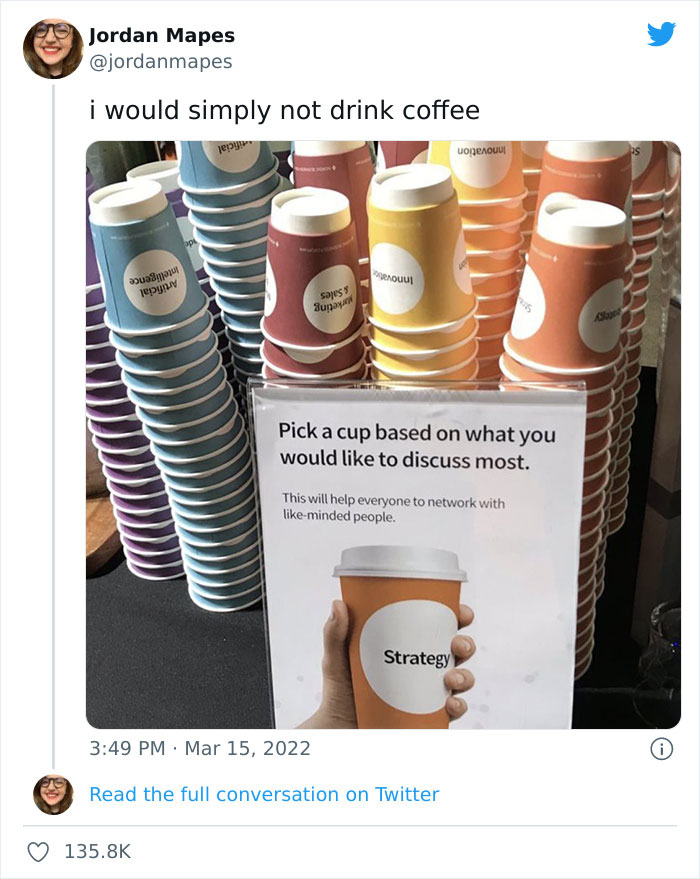This screenshot has height=879, width=700.
Task: Click the 'network with like-minded people' sign text
Action: (x=393, y=507)
